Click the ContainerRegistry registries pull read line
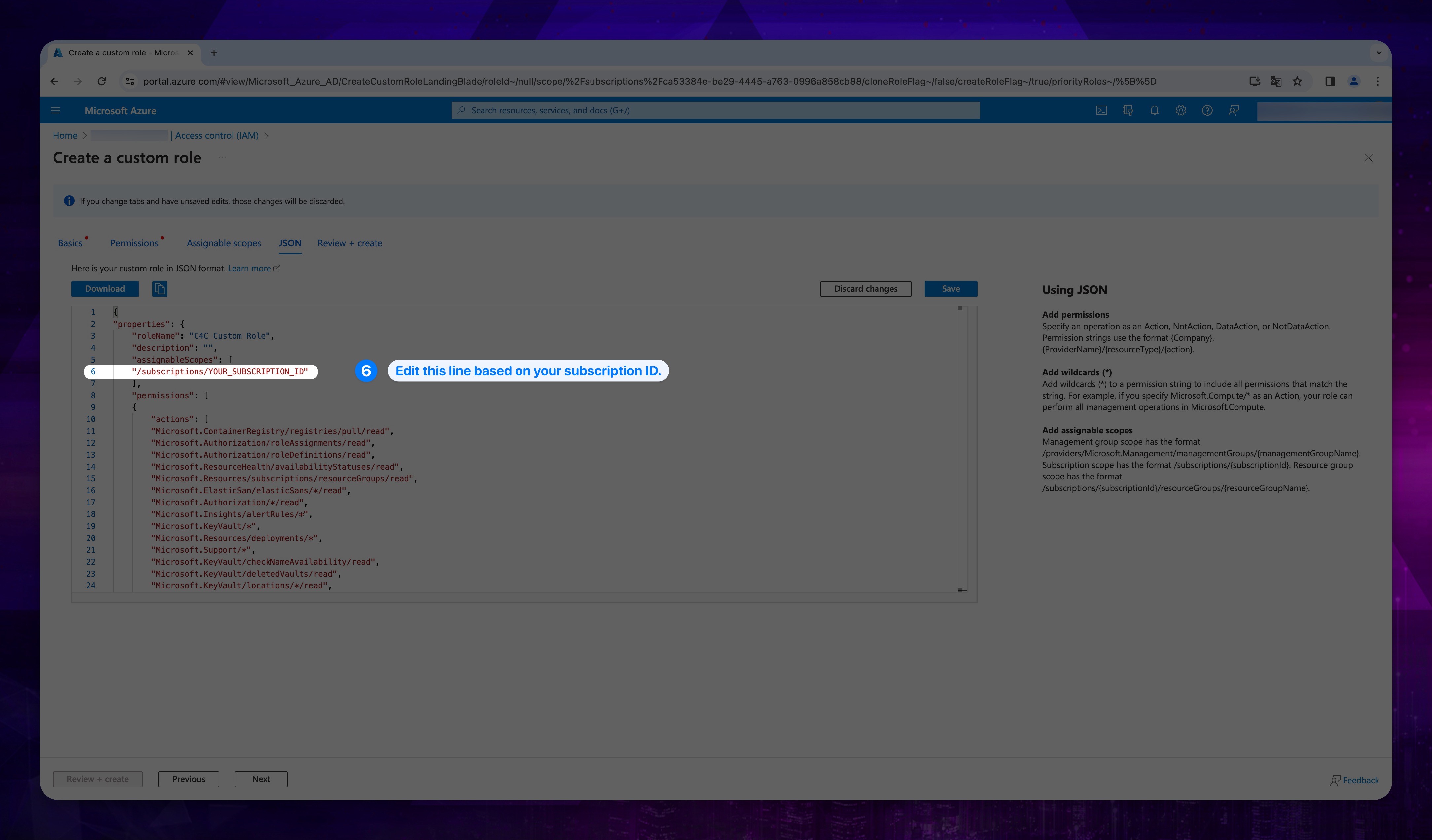 pyautogui.click(x=272, y=431)
